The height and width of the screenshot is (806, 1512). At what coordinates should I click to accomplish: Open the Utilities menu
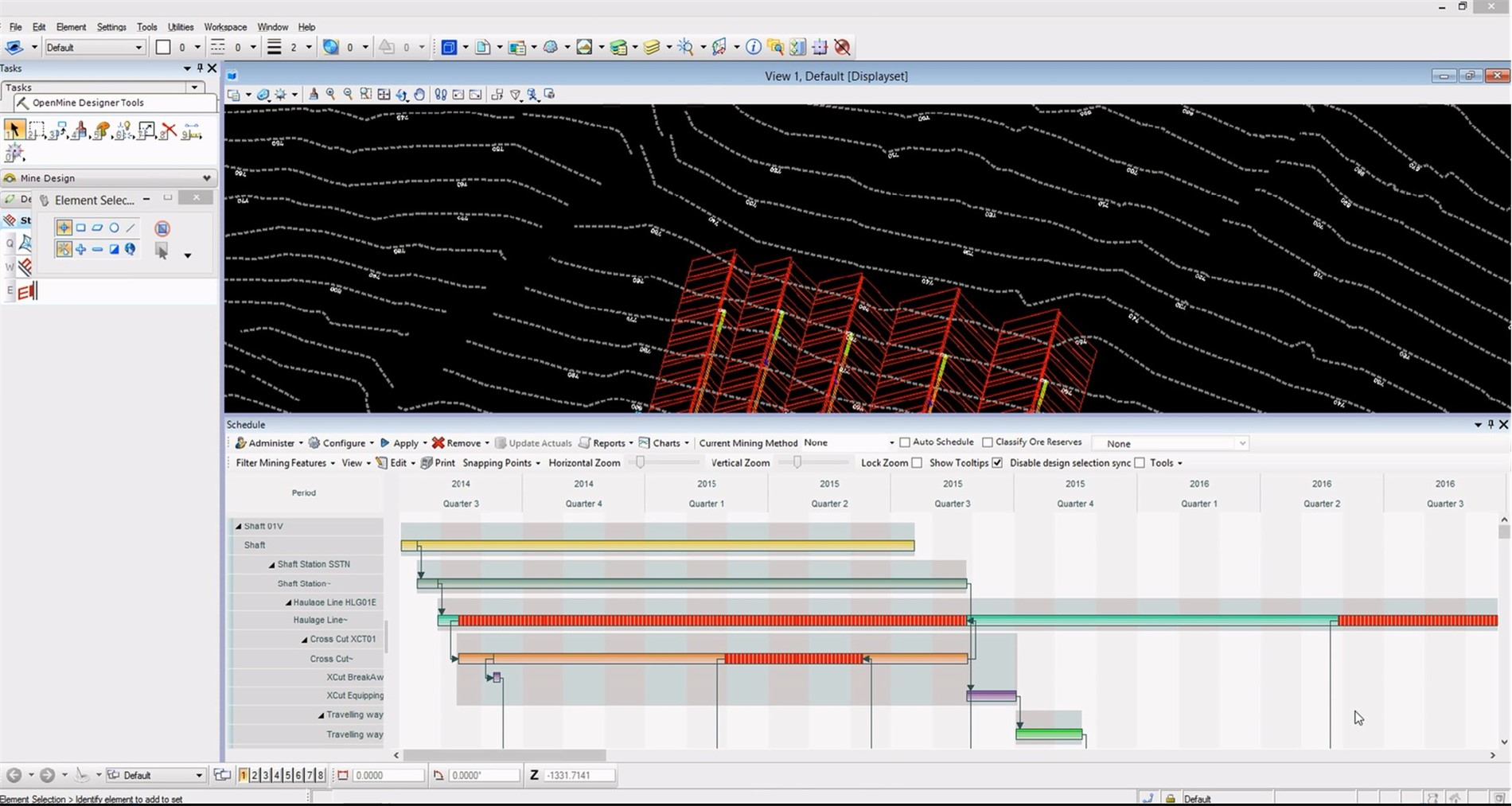pos(181,27)
